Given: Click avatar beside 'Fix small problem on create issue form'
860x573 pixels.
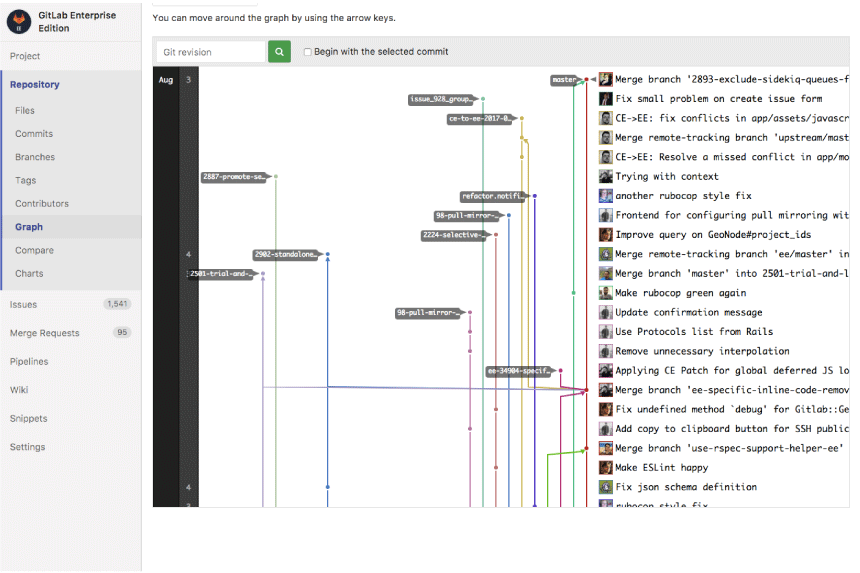Looking at the screenshot, I should pyautogui.click(x=606, y=99).
